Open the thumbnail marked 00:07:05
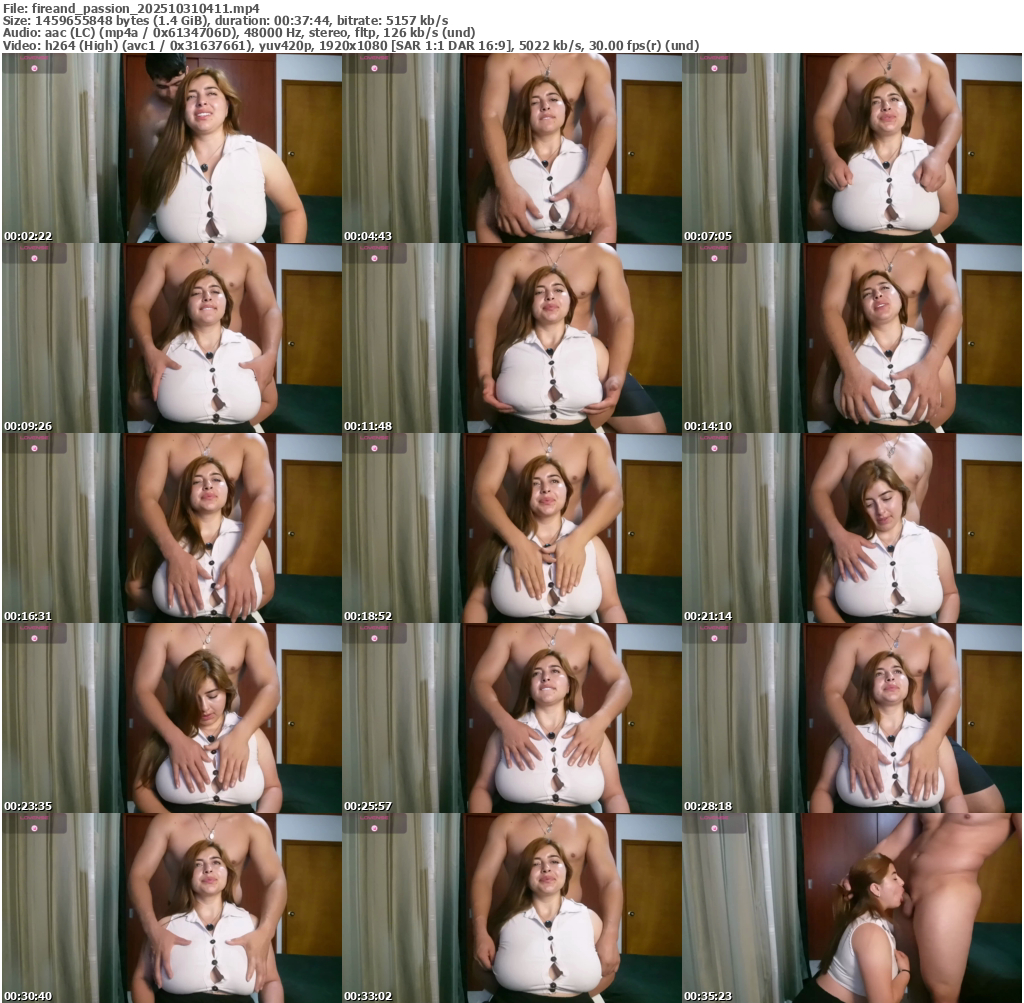Image resolution: width=1024 pixels, height=1003 pixels. point(851,148)
